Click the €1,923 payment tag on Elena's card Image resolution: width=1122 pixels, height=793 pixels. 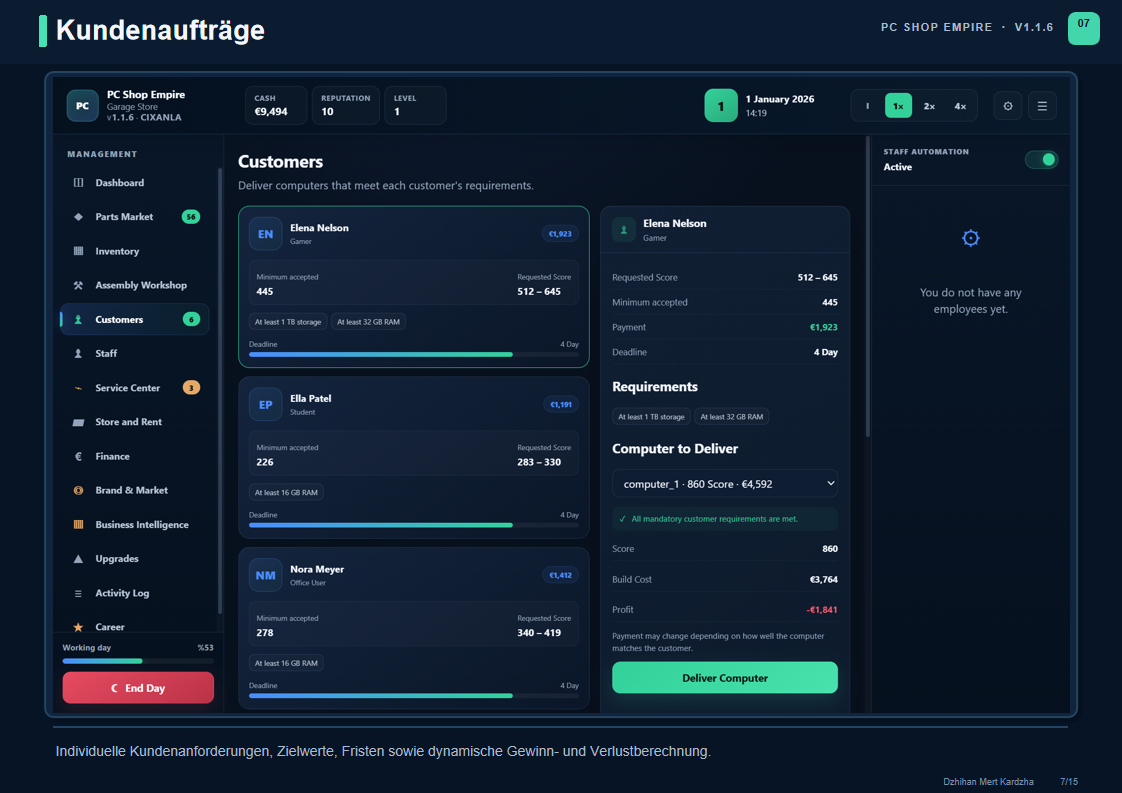[x=560, y=234]
